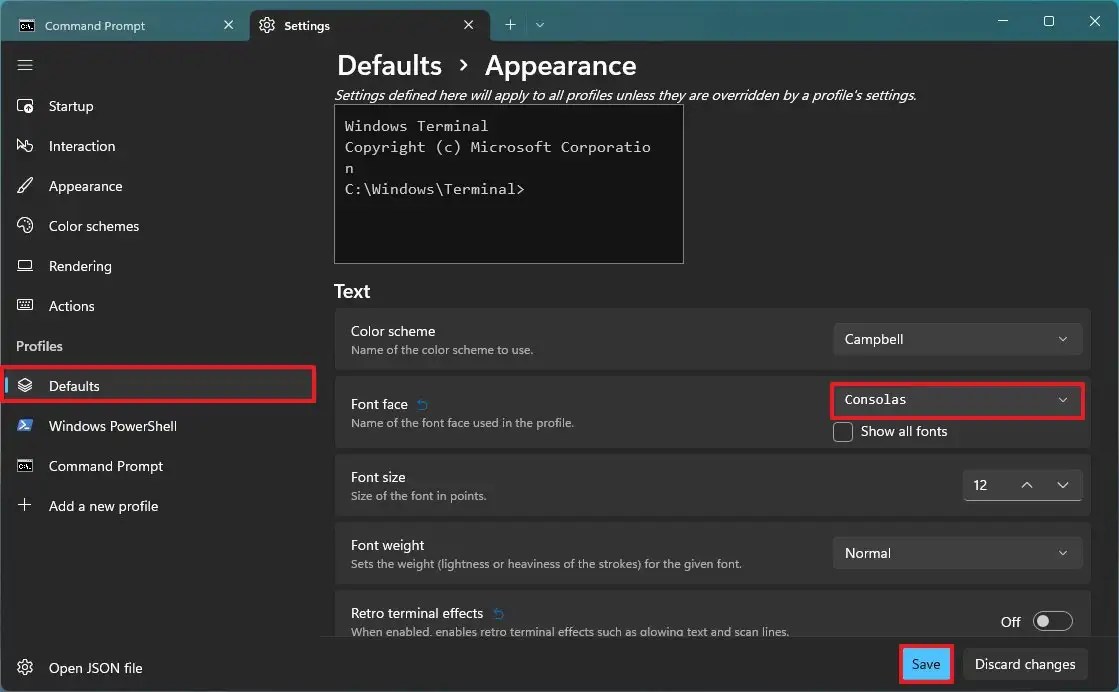Open the Color scheme dropdown
The height and width of the screenshot is (692, 1119).
956,339
